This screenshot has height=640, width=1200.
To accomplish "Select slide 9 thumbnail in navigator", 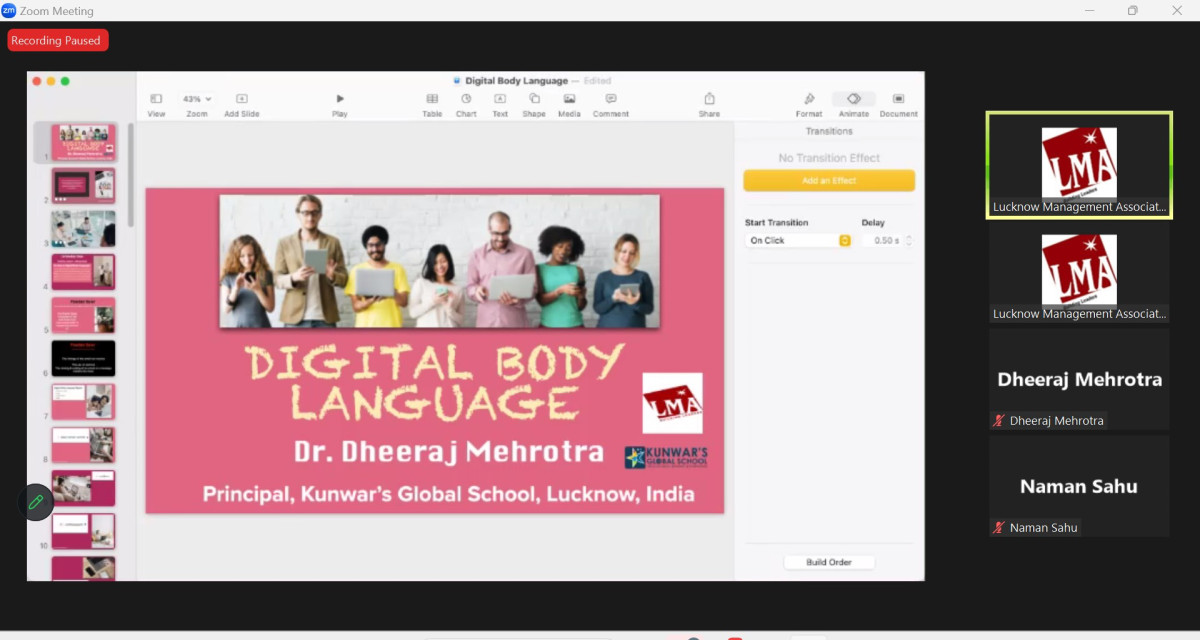I will tap(83, 488).
